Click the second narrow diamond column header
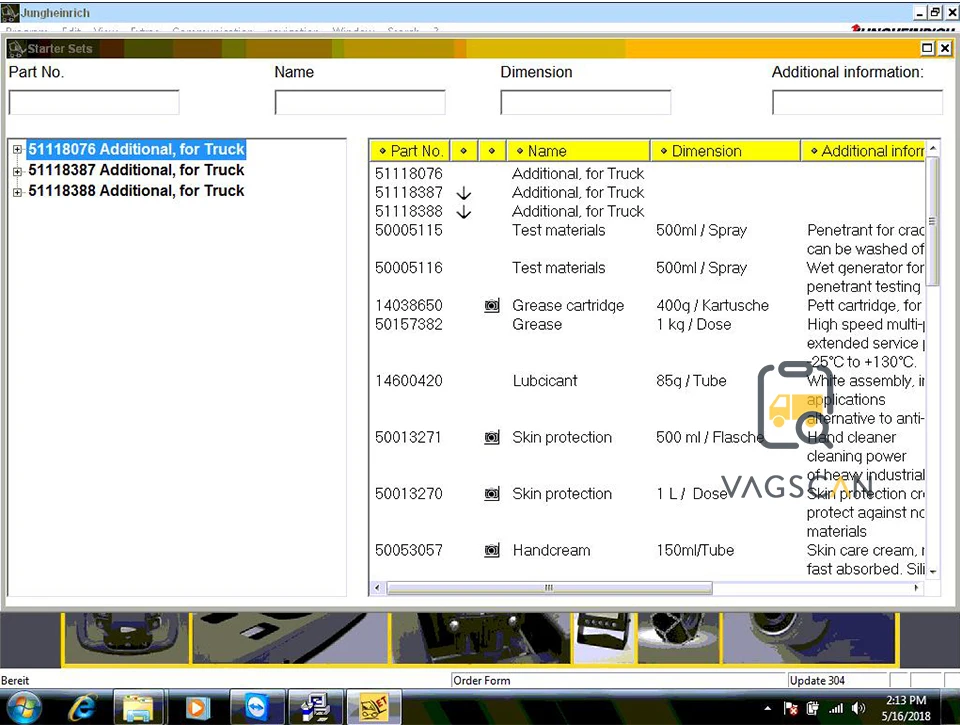The image size is (960, 725). tap(492, 151)
